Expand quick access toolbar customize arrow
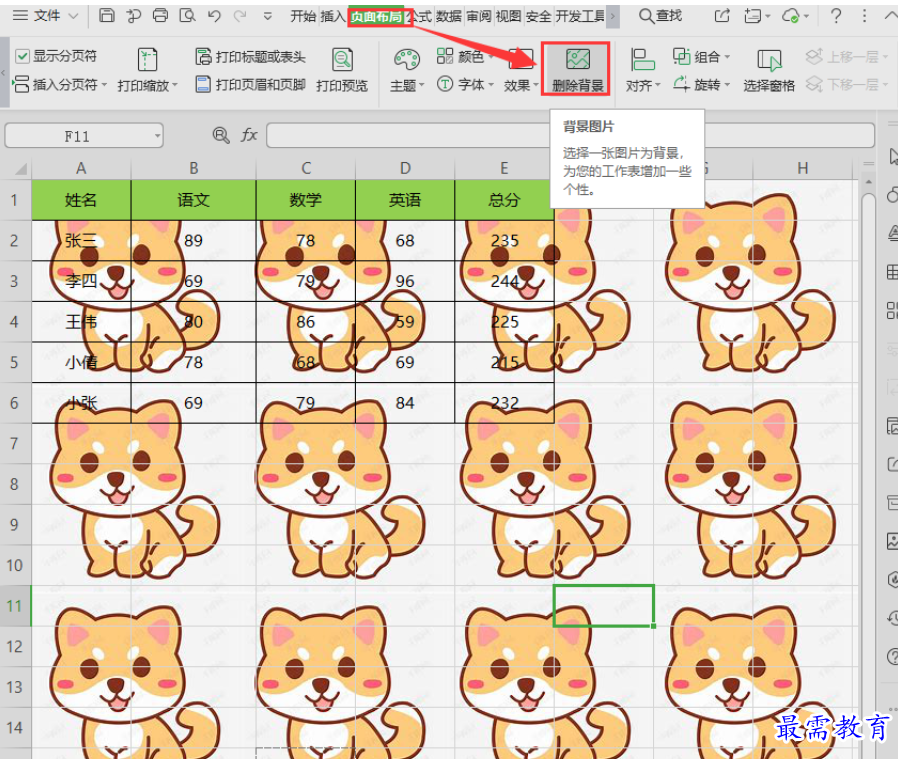This screenshot has height=759, width=898. (267, 16)
